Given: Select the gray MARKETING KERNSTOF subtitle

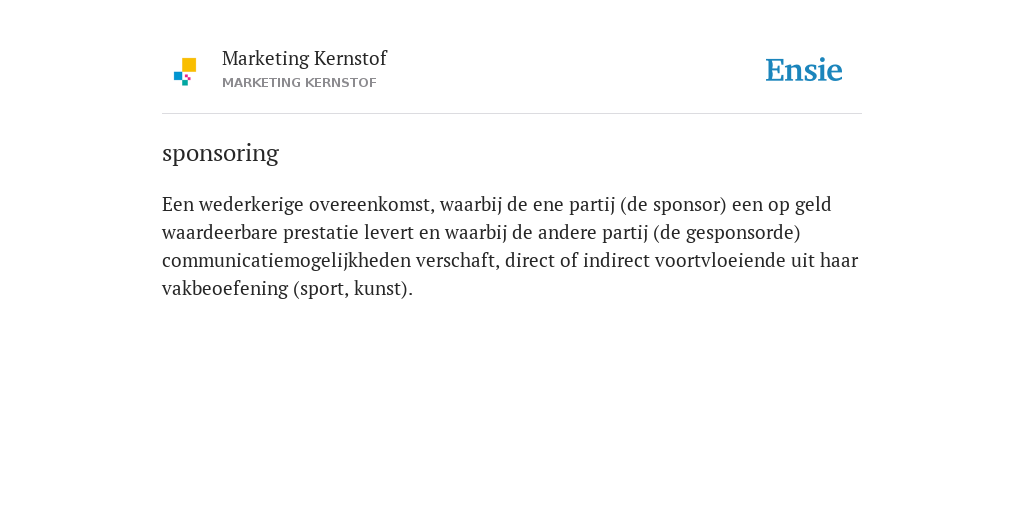Looking at the screenshot, I should coord(299,83).
